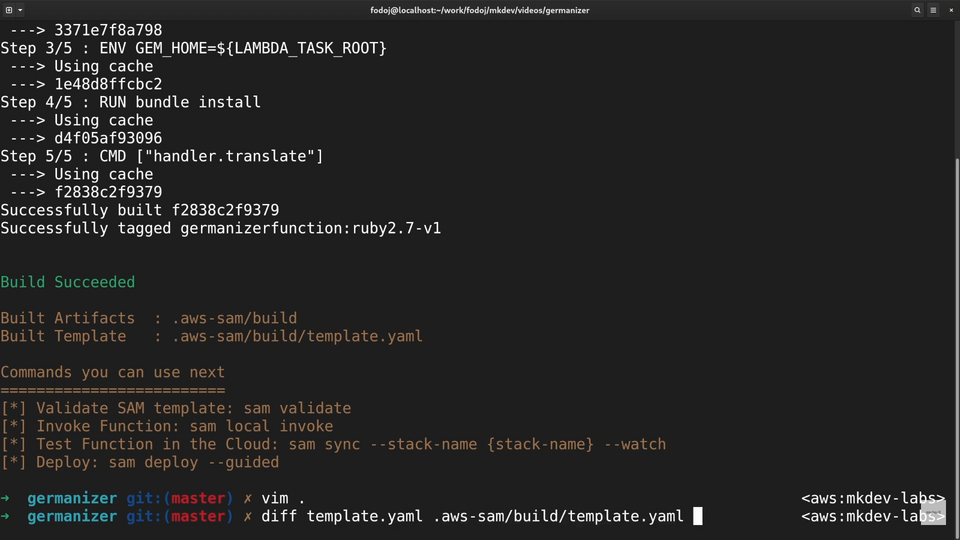
Task: Click the hash 1e48d8ffcbc2
Action: 108,84
